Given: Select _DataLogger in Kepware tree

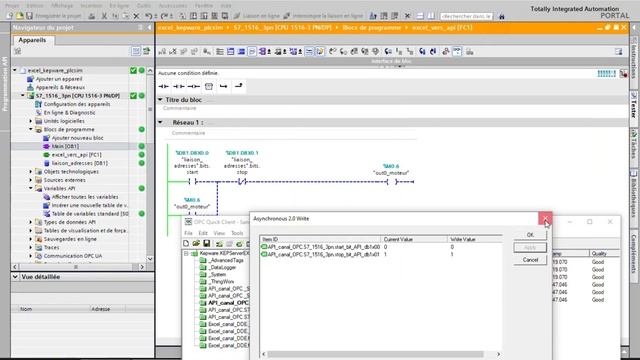Looking at the screenshot, I should tap(222, 267).
